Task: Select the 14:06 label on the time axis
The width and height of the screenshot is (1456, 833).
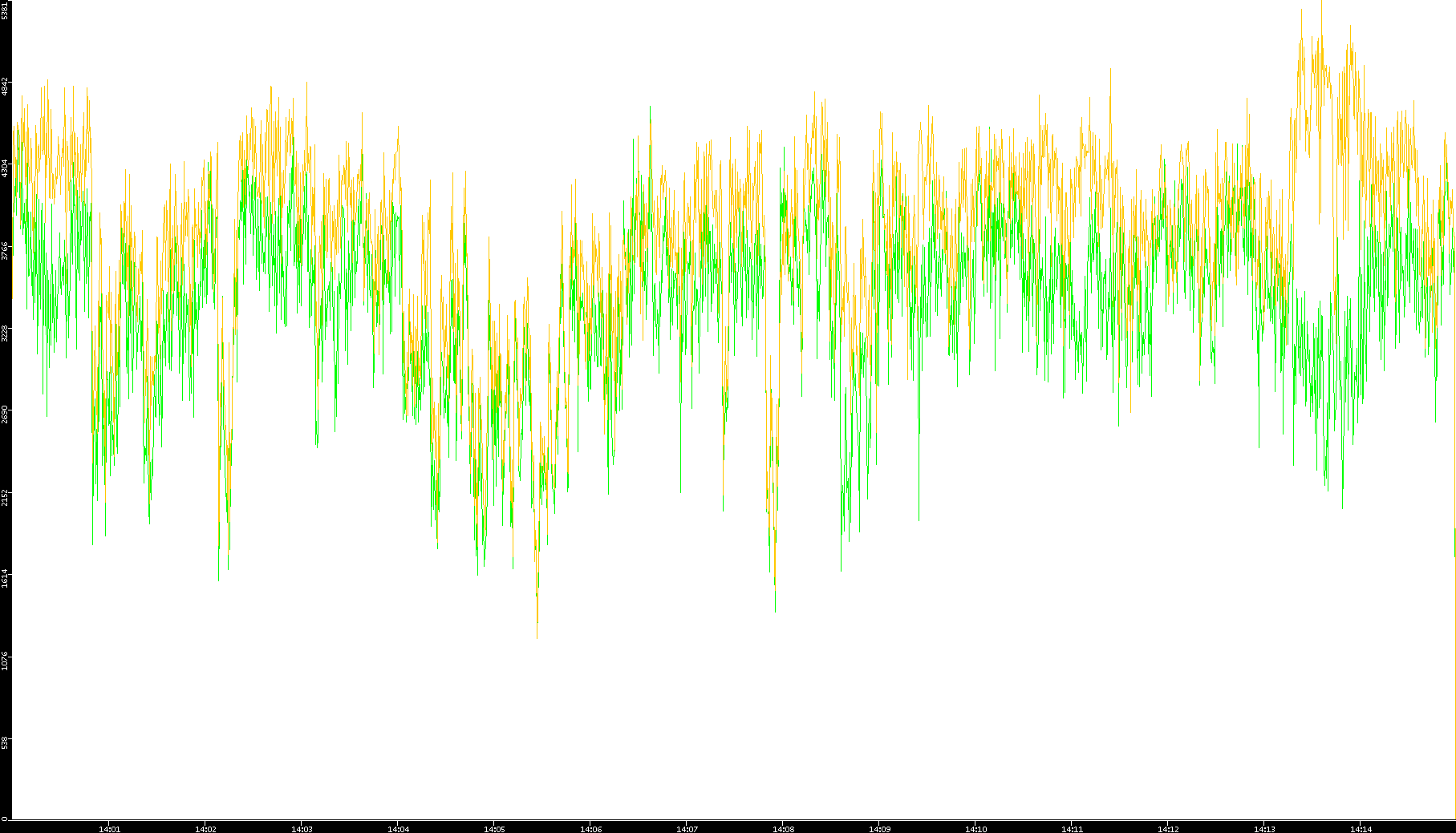Action: click(x=590, y=829)
